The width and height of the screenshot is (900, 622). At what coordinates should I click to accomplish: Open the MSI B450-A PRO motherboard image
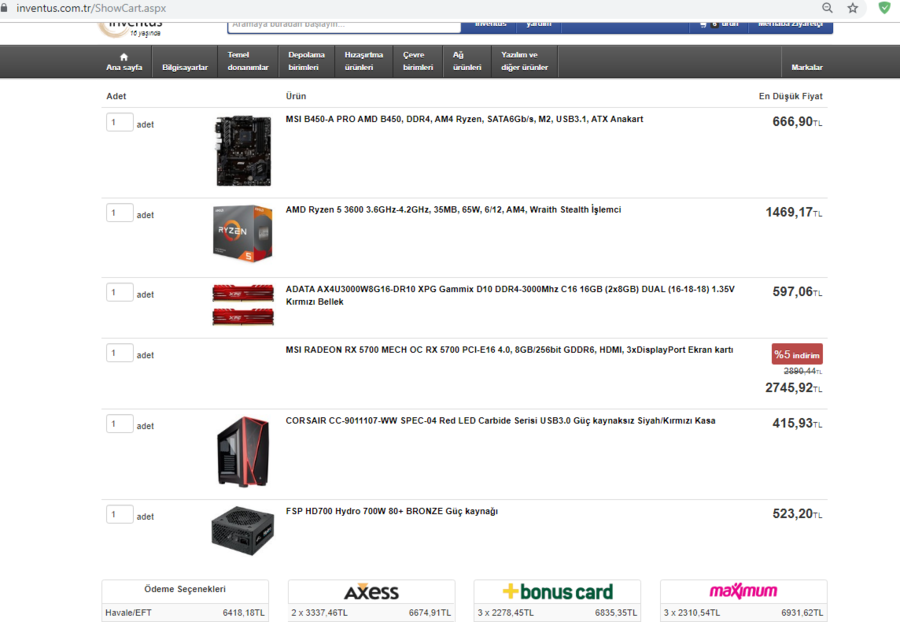pyautogui.click(x=243, y=151)
